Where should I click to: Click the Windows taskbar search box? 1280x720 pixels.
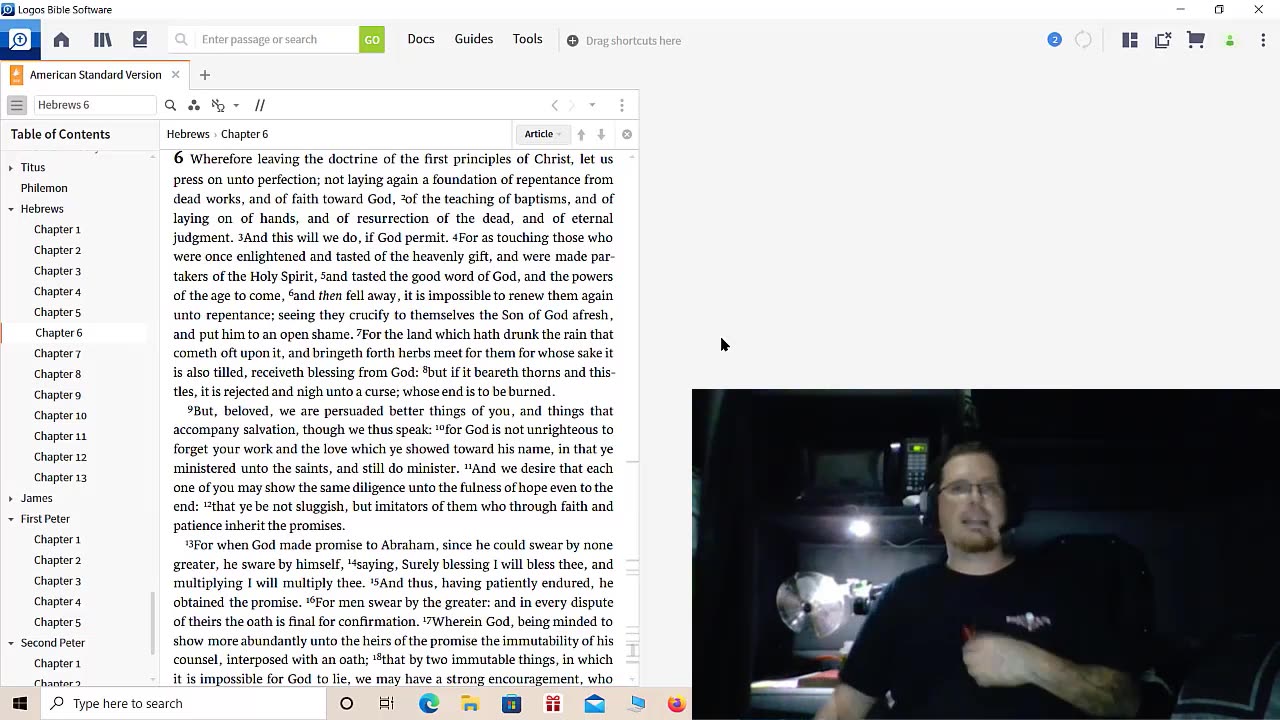pos(185,704)
